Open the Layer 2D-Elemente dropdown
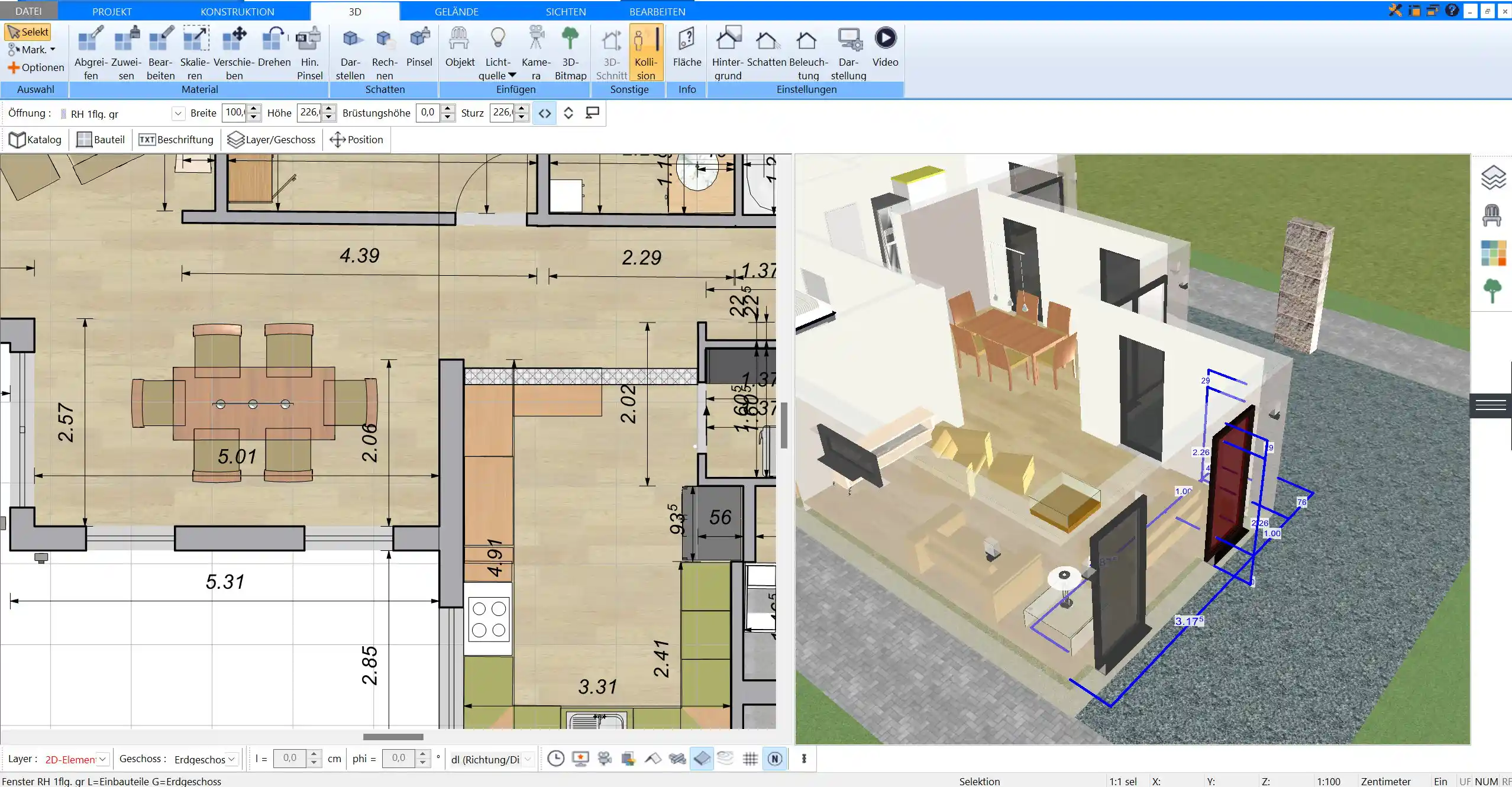The height and width of the screenshot is (787, 1512). [x=102, y=759]
